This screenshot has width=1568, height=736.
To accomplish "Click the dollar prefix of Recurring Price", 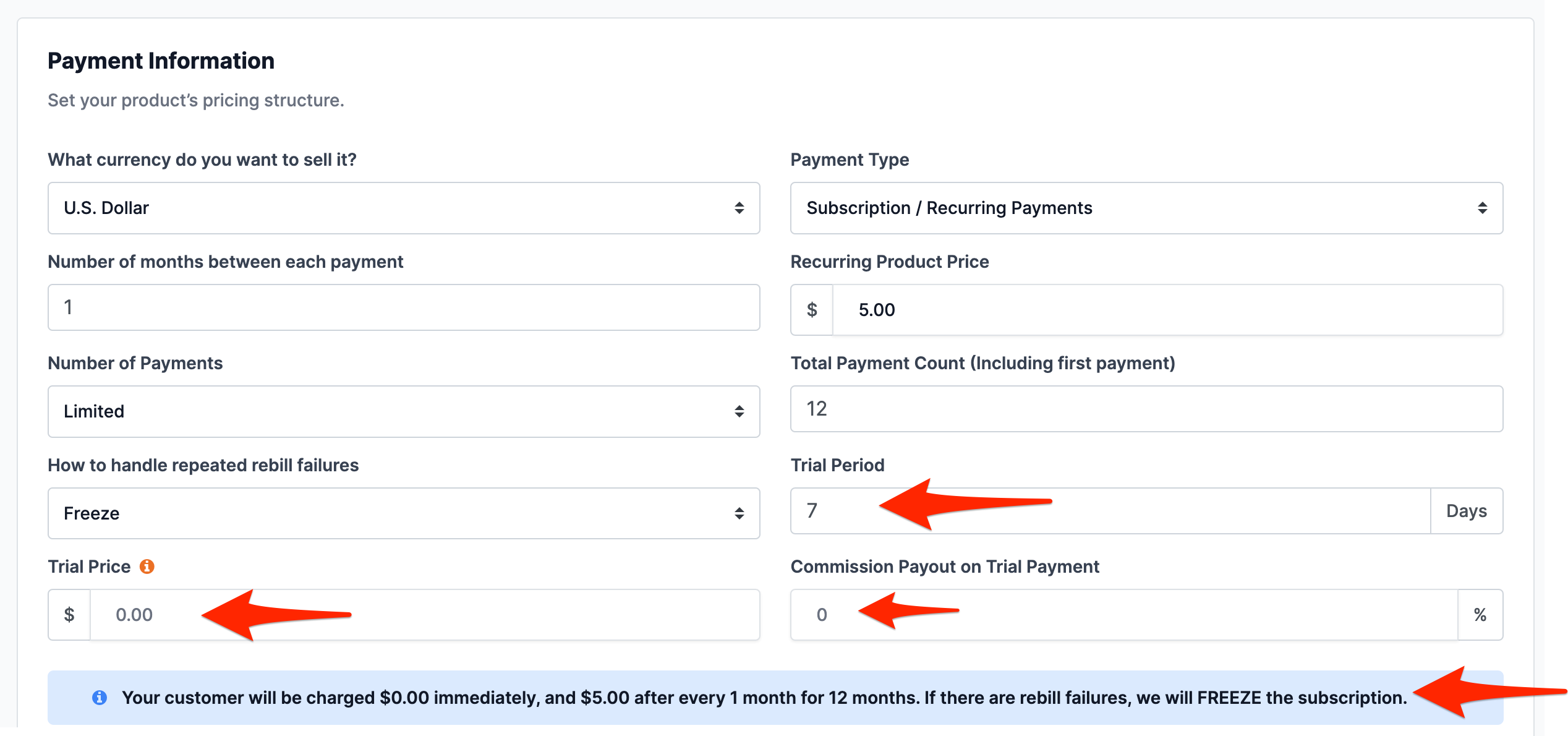I will [812, 310].
